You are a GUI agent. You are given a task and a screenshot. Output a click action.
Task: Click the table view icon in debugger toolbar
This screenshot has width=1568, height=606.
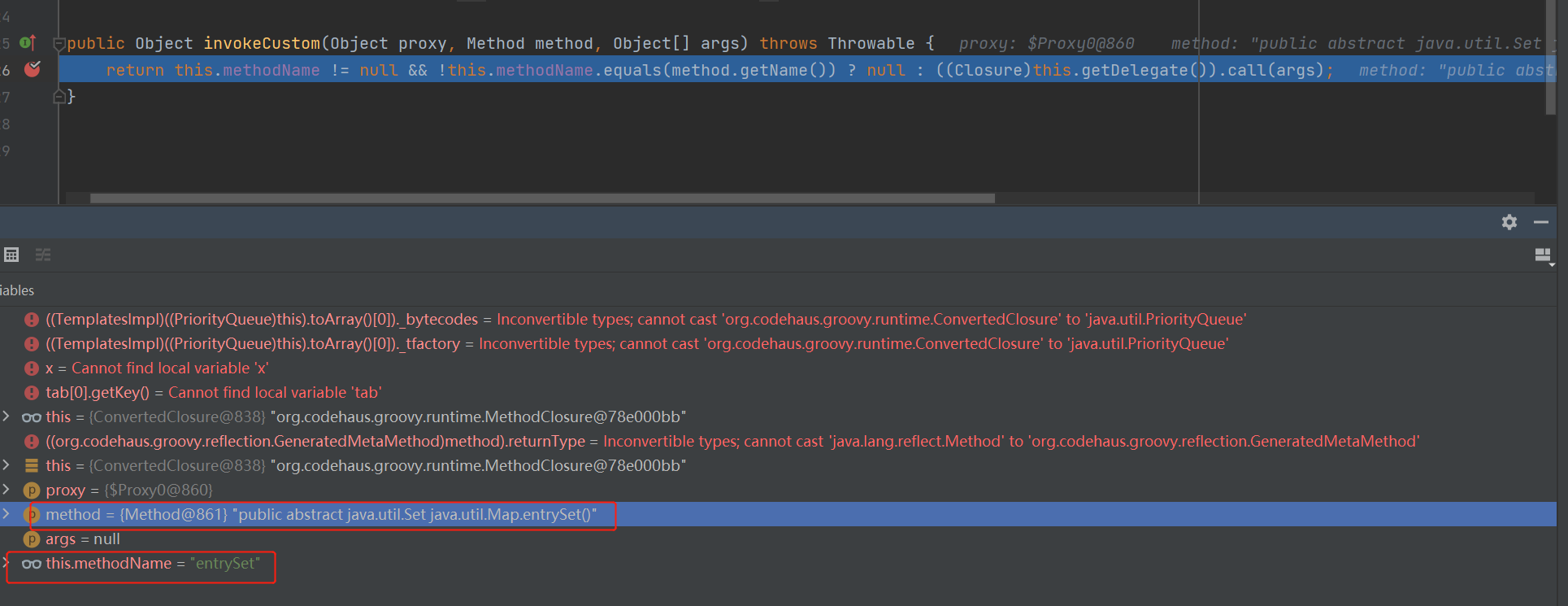point(11,255)
